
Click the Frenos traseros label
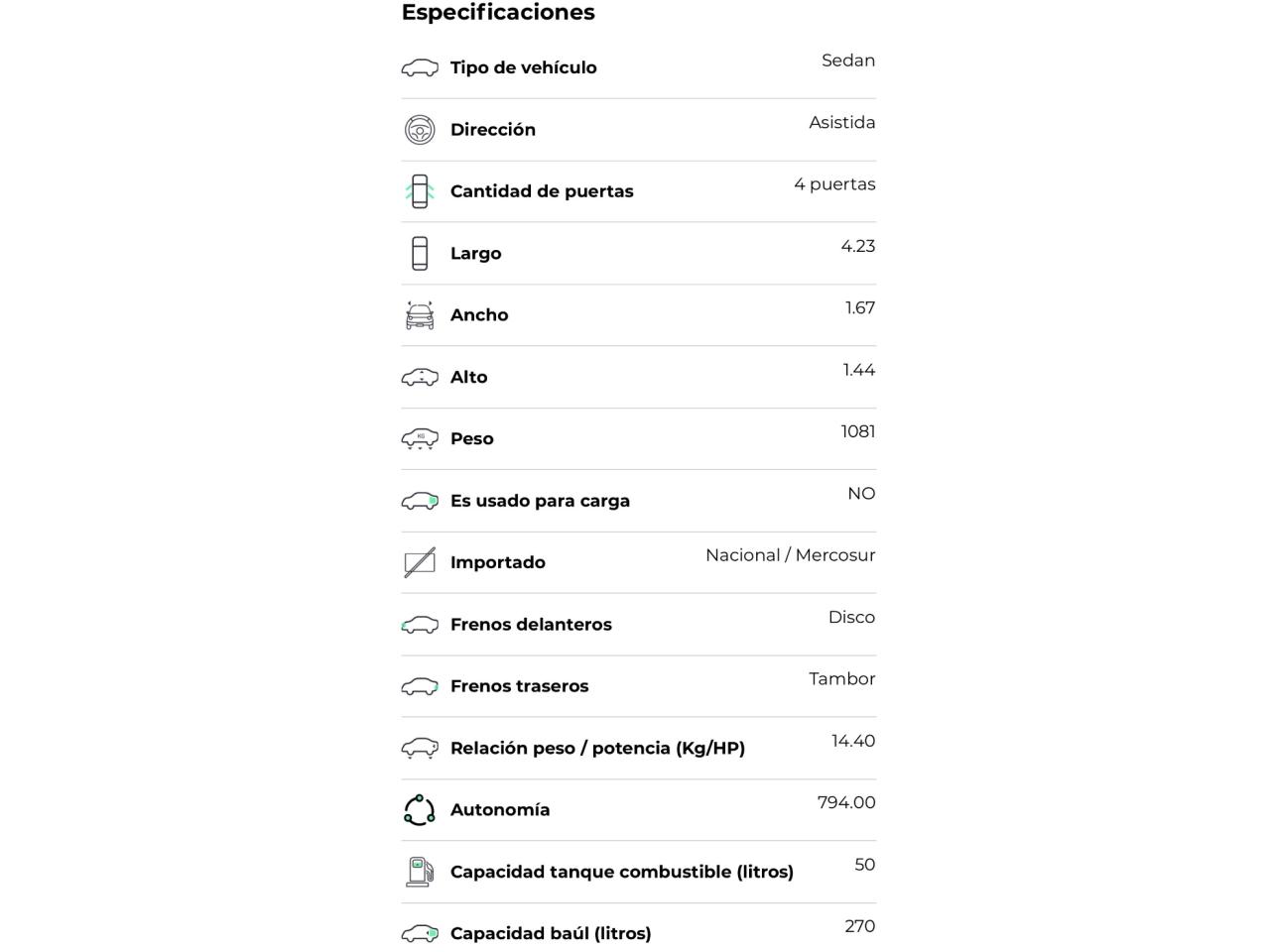(x=519, y=686)
